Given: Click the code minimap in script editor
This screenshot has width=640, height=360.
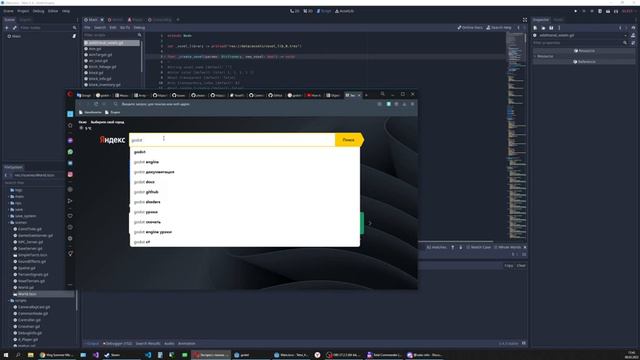Looking at the screenshot, I should 516,135.
